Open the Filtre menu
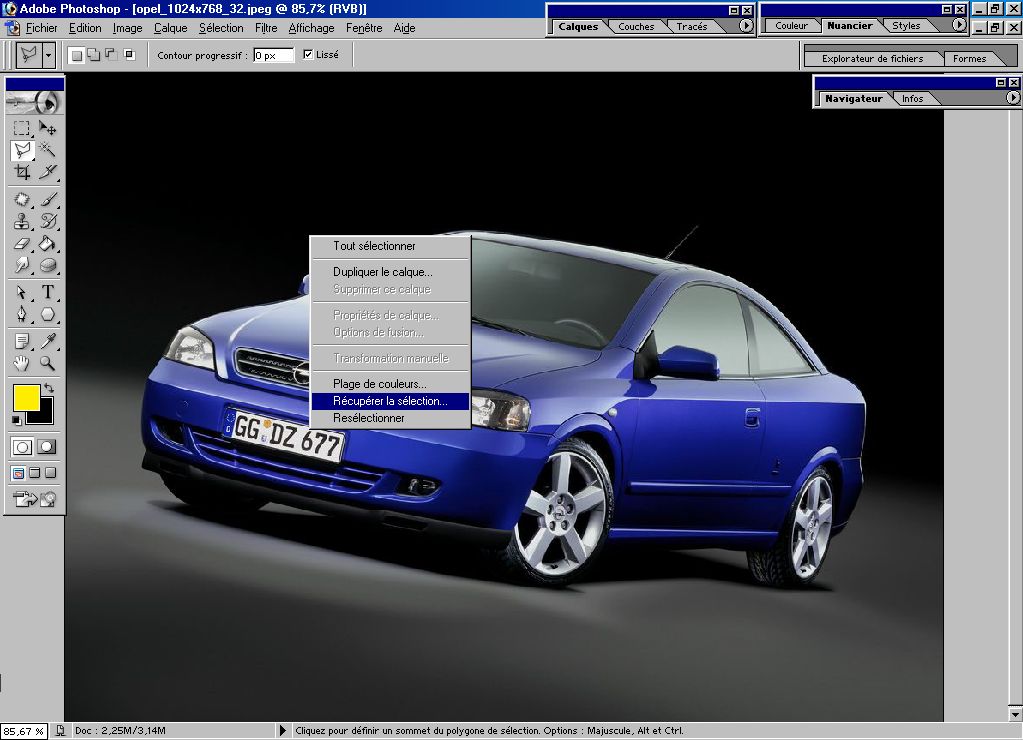The width and height of the screenshot is (1023, 740). click(266, 28)
